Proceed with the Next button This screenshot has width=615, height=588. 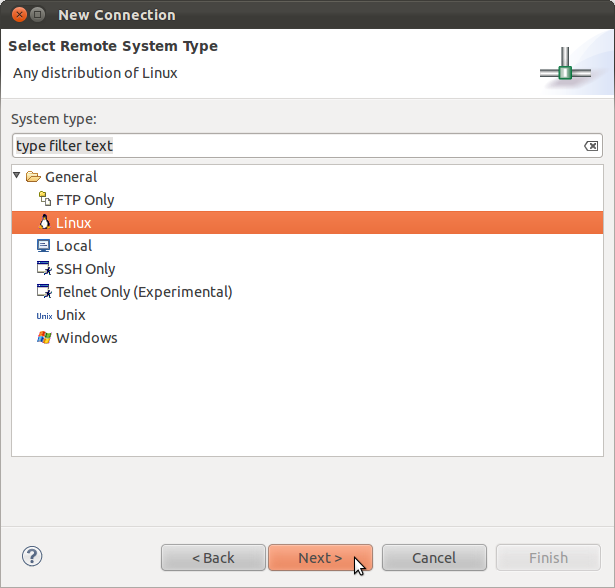tap(320, 557)
